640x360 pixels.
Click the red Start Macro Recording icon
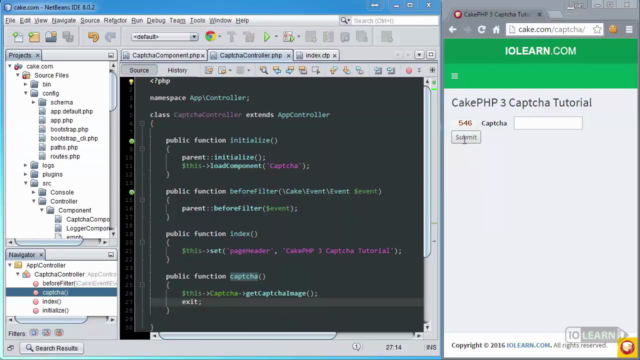click(x=409, y=70)
